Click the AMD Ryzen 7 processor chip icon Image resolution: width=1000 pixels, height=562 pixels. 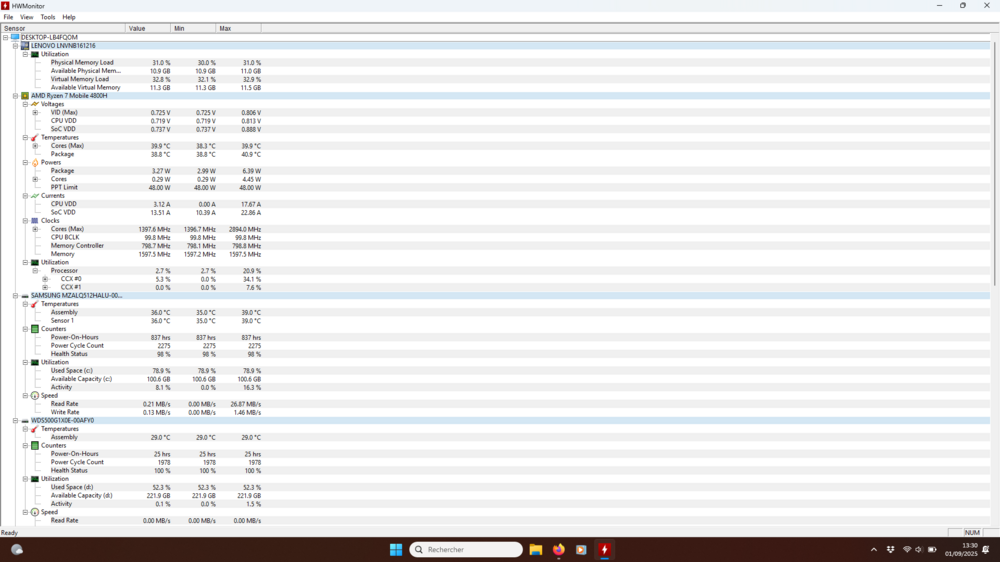coord(25,96)
